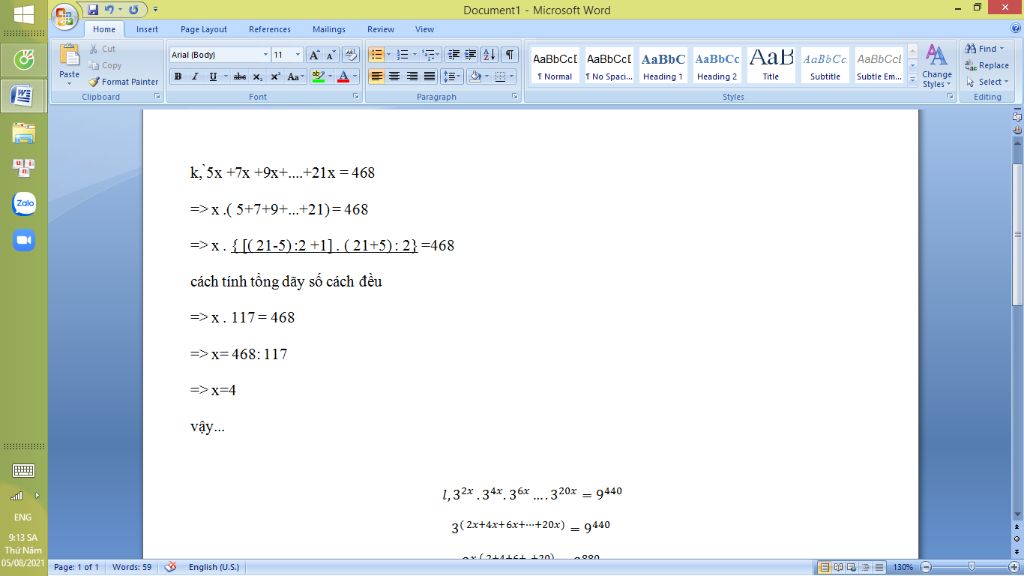Align text left
This screenshot has width=1024, height=576.
pyautogui.click(x=377, y=76)
